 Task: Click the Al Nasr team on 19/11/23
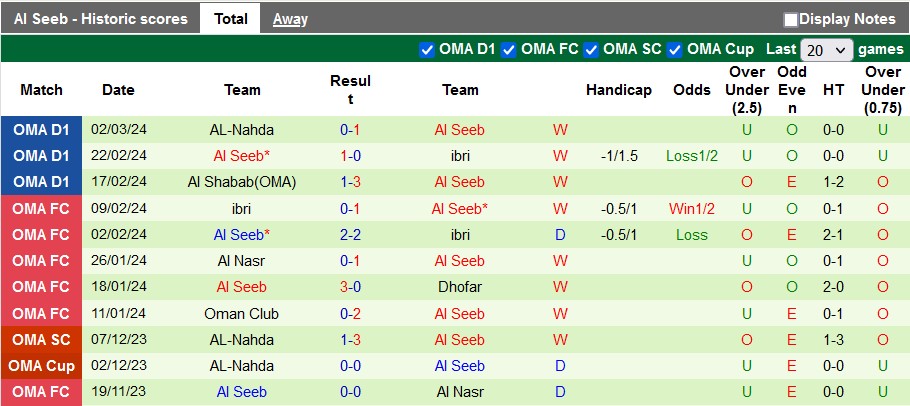[x=460, y=392]
